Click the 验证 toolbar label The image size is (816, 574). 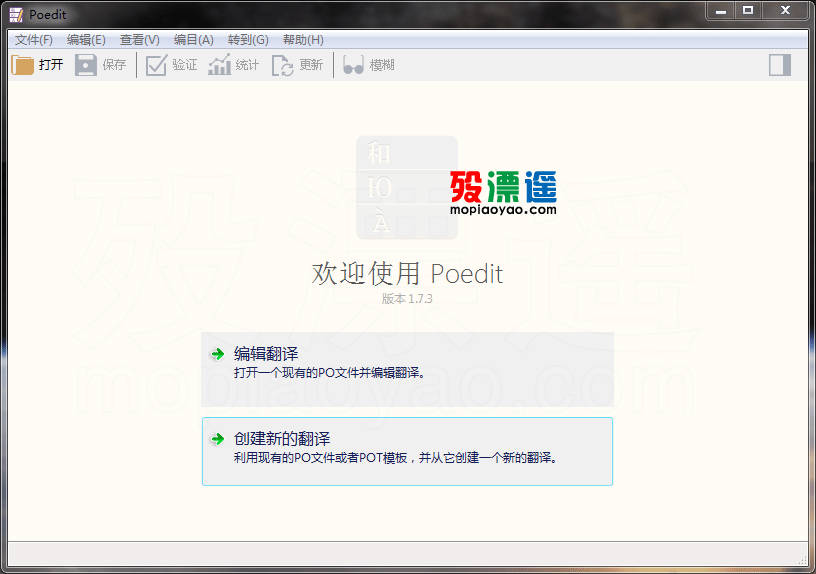click(185, 65)
